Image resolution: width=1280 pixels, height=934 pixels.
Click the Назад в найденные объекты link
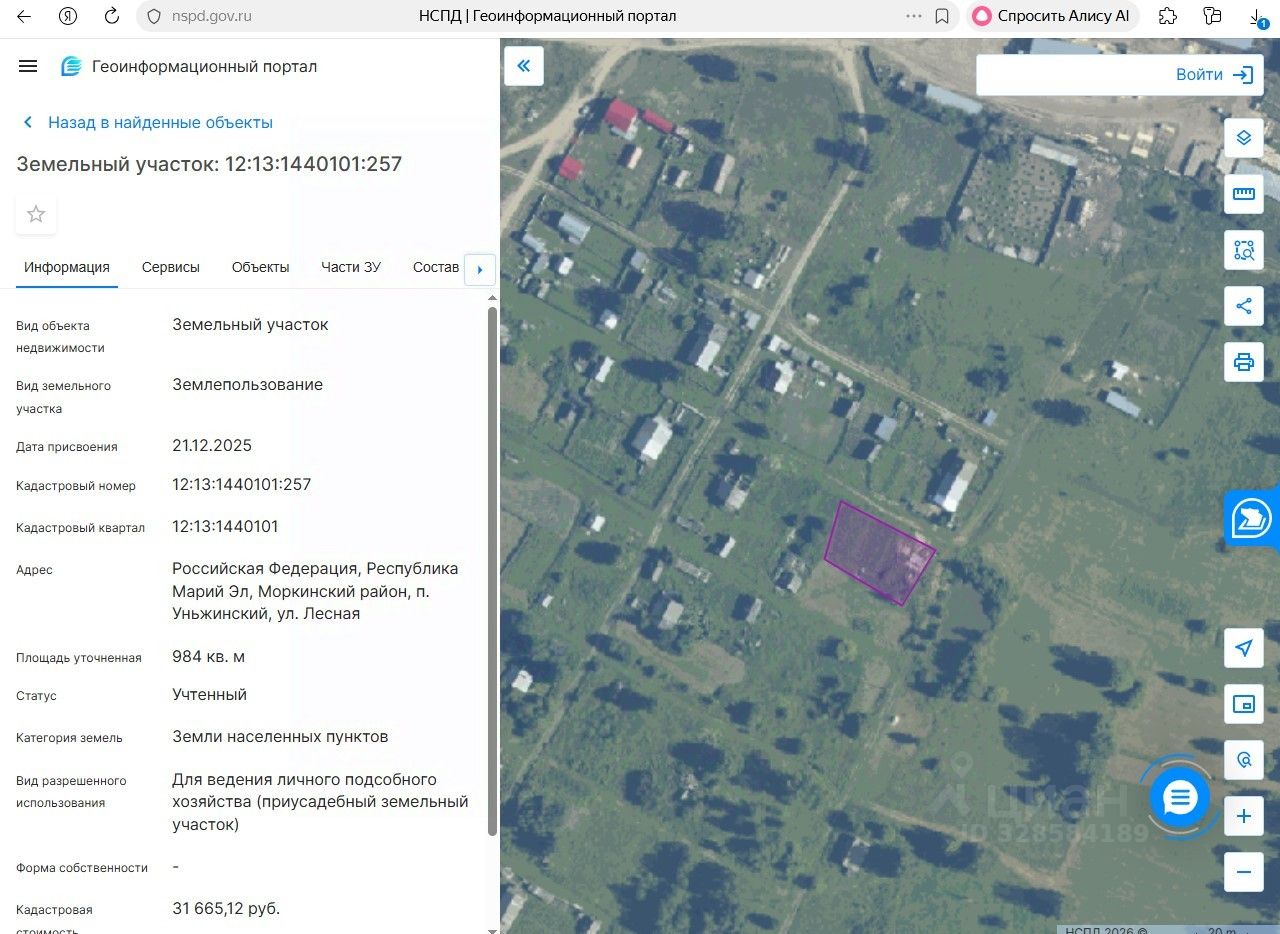tap(147, 122)
